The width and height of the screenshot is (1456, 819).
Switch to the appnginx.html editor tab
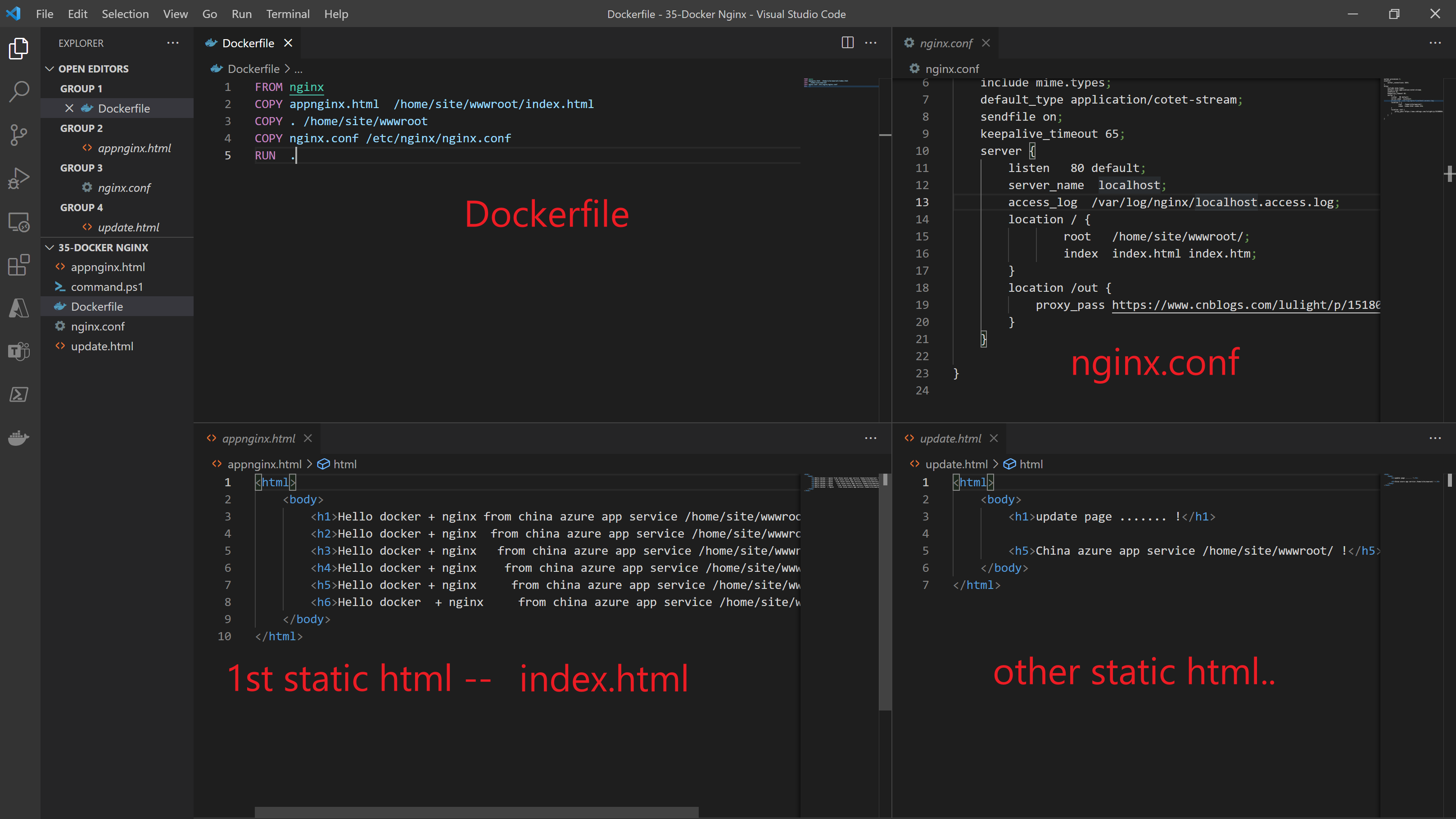(258, 439)
